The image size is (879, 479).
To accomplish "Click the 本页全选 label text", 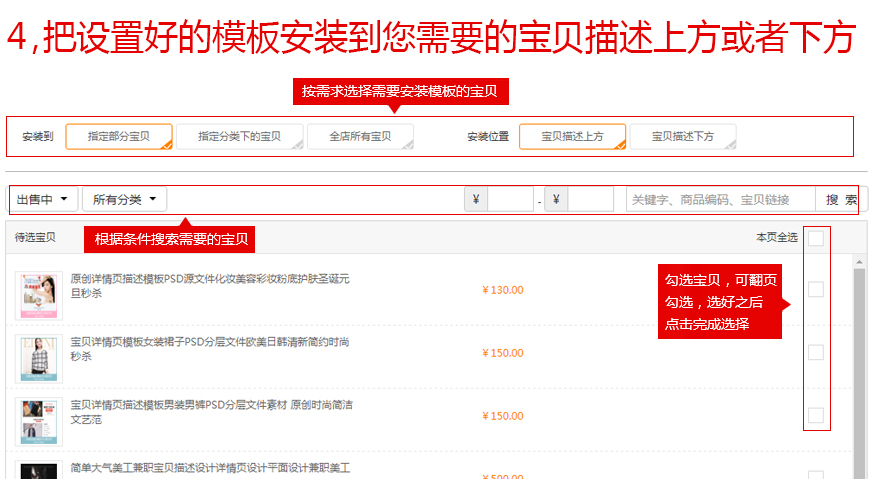I will click(777, 238).
